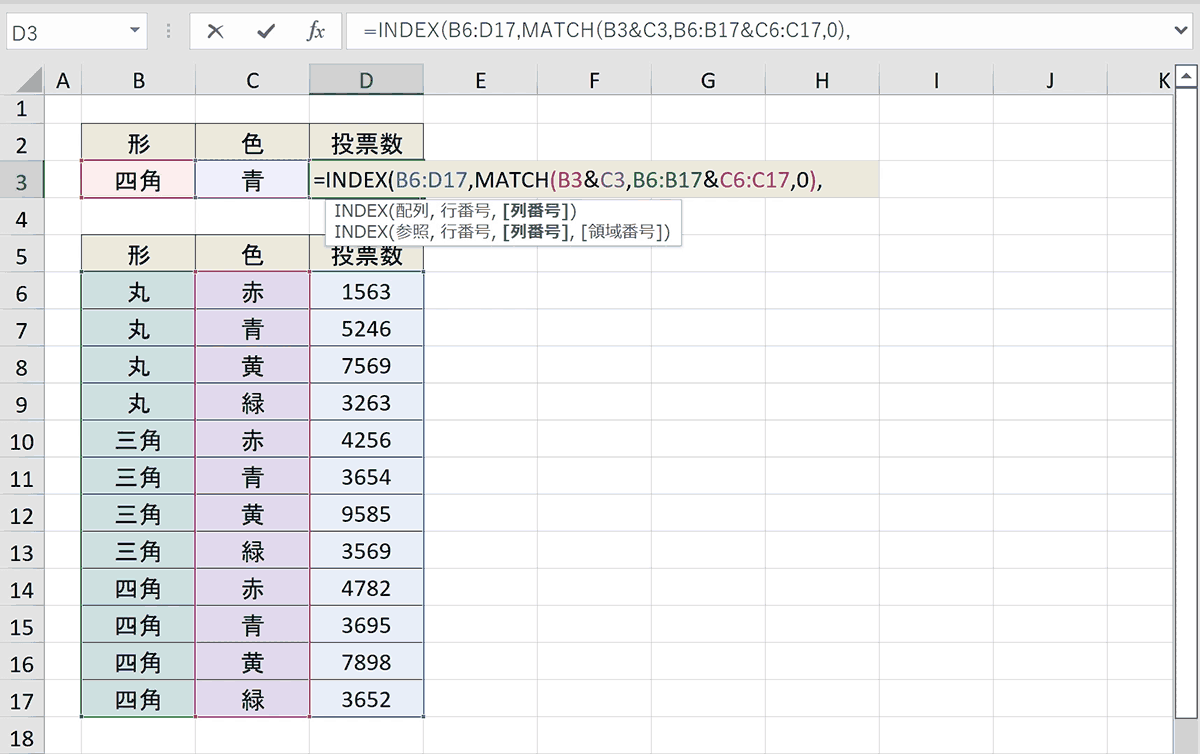Viewport: 1200px width, 754px height.
Task: Select row 3 header
Action: tap(22, 181)
